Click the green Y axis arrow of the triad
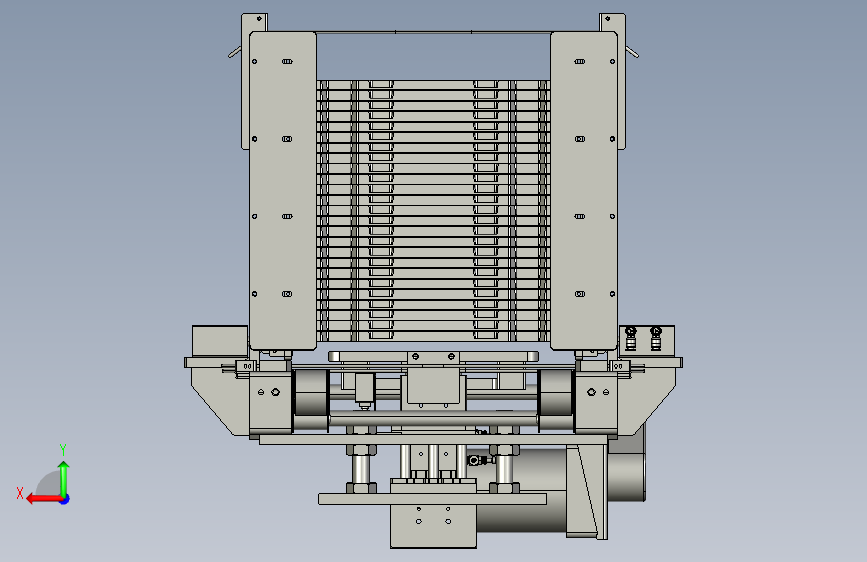 (64, 478)
